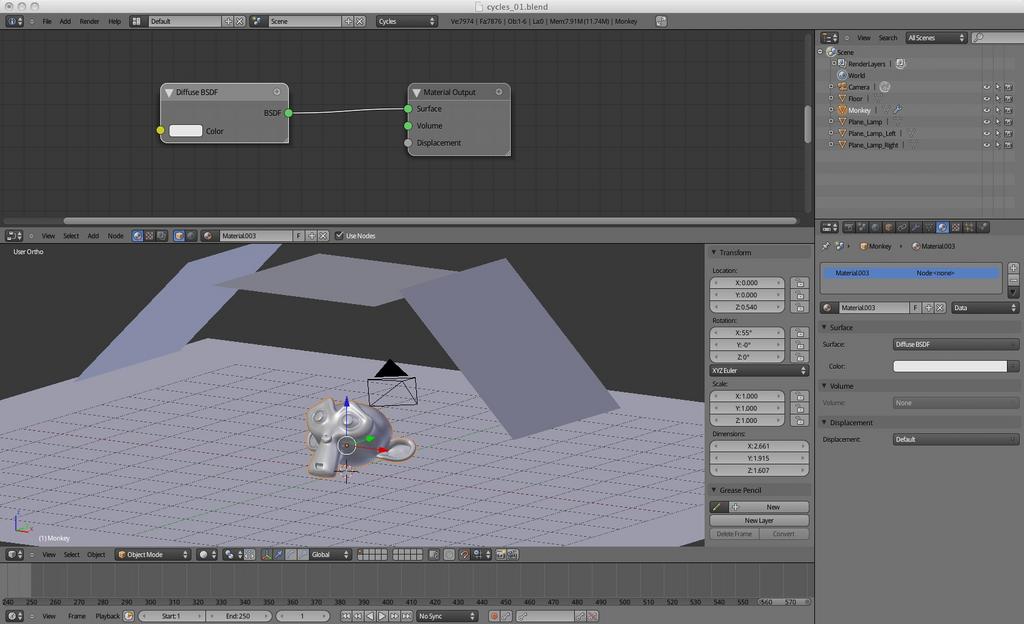Add a material slot with plus button
1024x624 pixels.
(x=1014, y=268)
